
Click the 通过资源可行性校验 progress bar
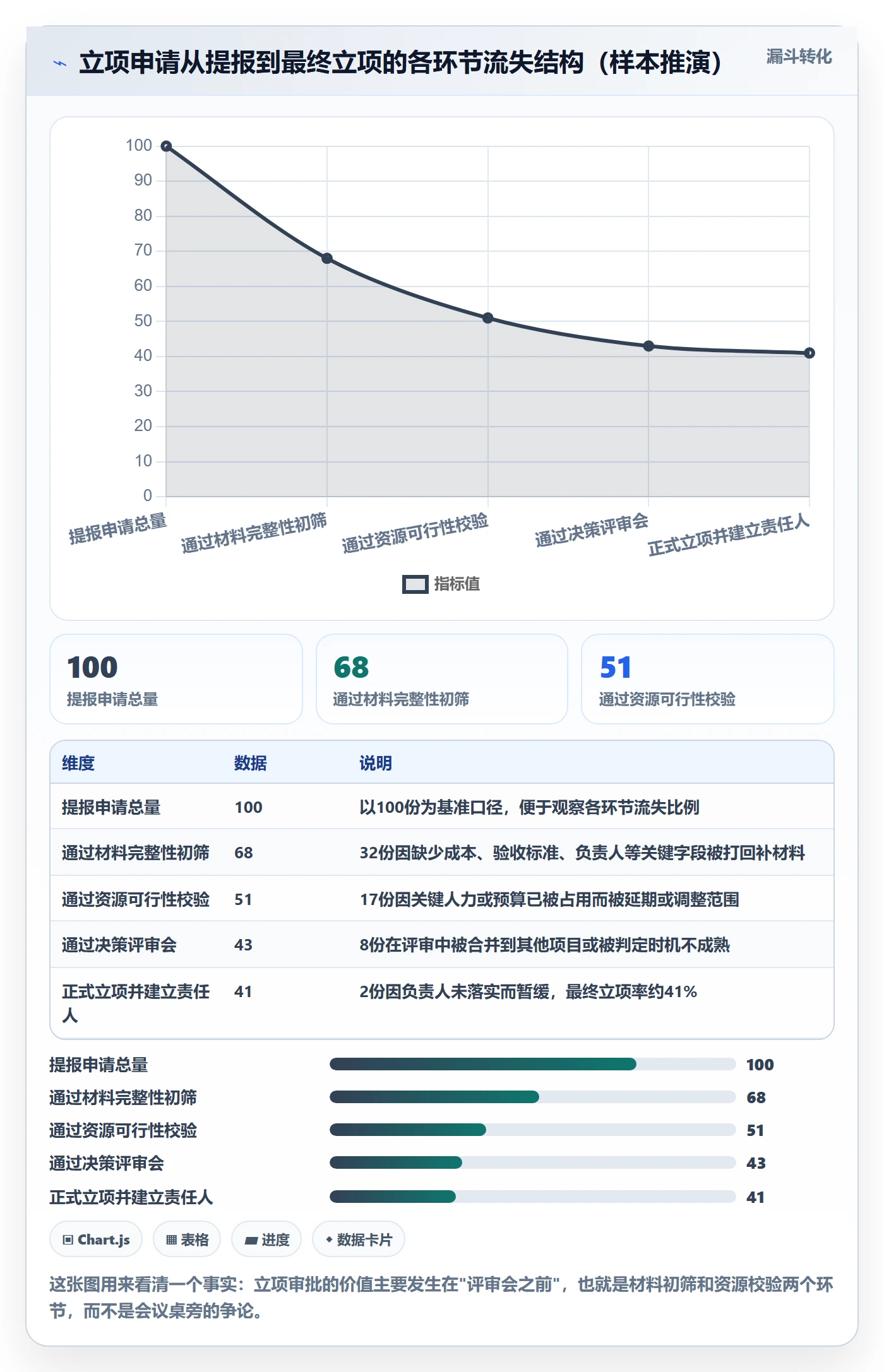(x=533, y=1130)
